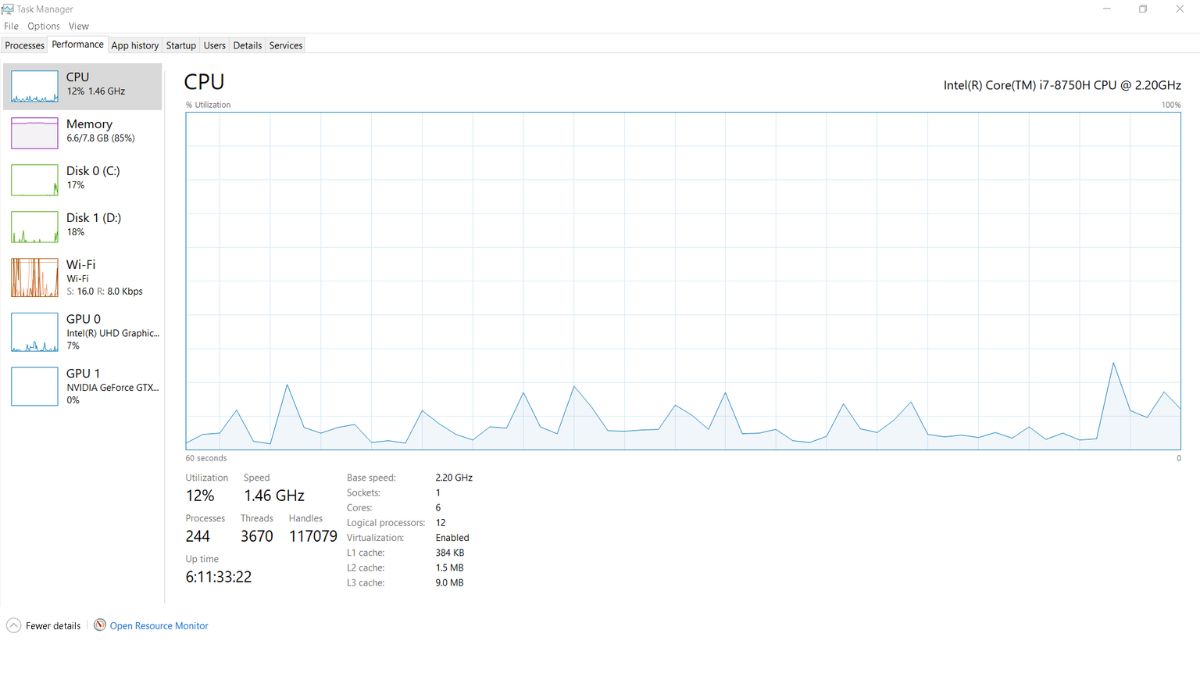Image resolution: width=1200 pixels, height=675 pixels.
Task: Click the Resource Monitor icon
Action: 99,625
